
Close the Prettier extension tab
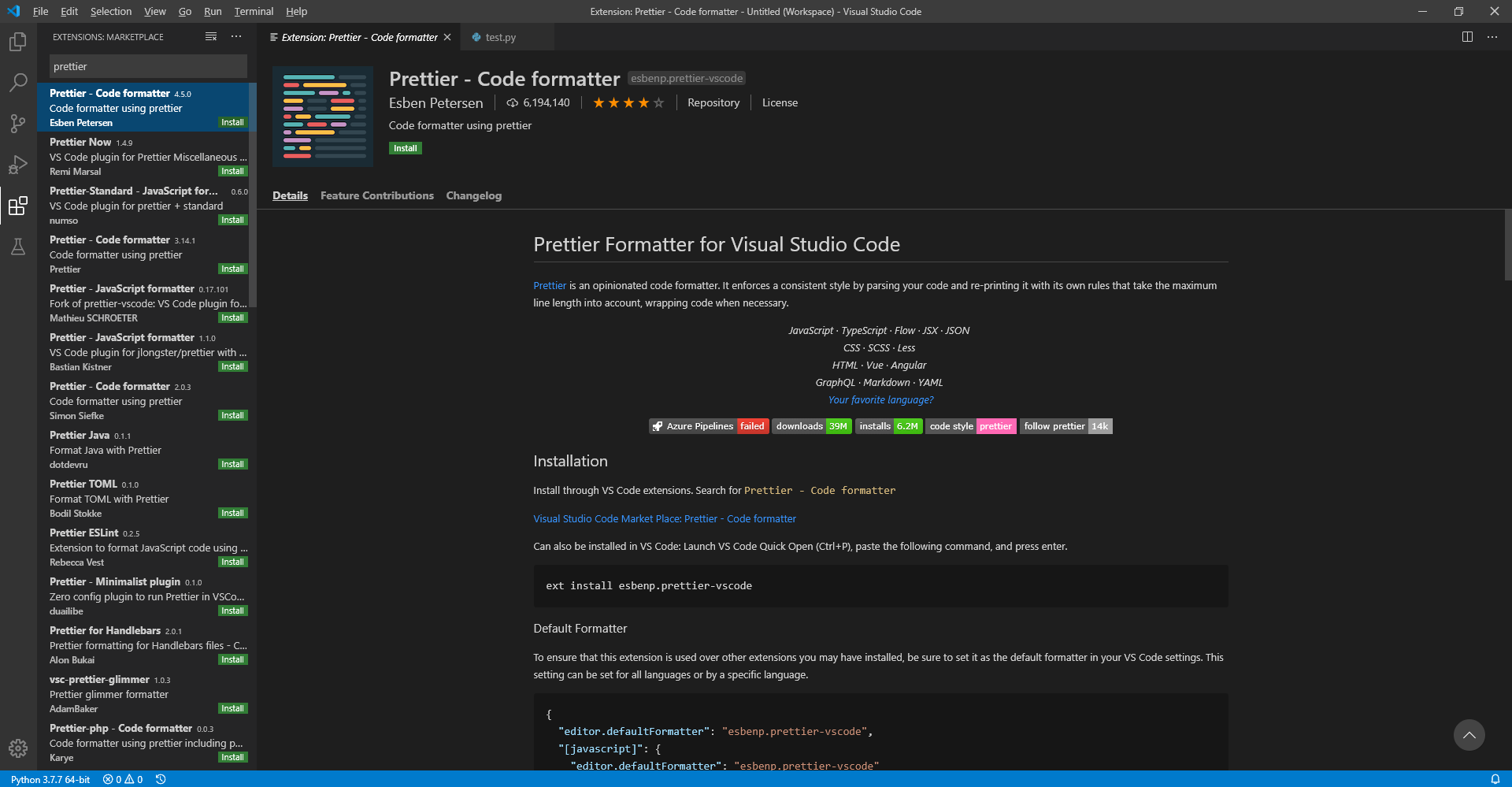[x=447, y=37]
